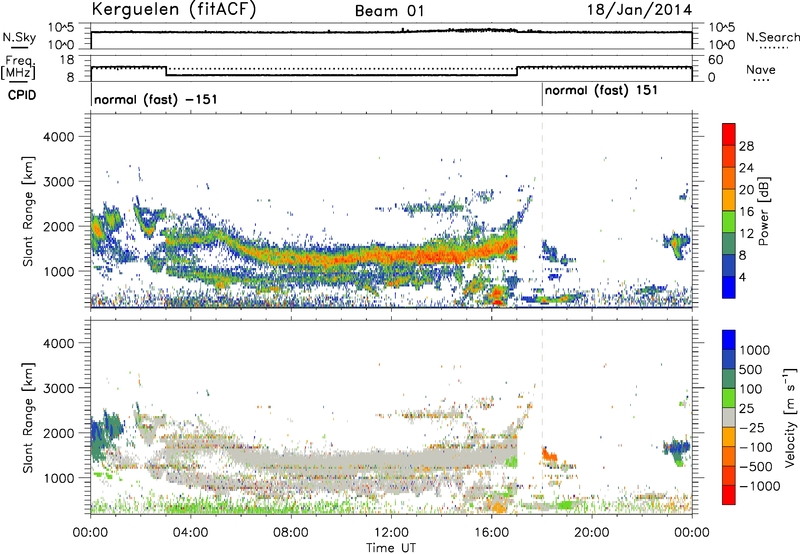This screenshot has width=800, height=554.
Task: Select the "Freq. [MHz]" axis label
Action: pyautogui.click(x=19, y=68)
